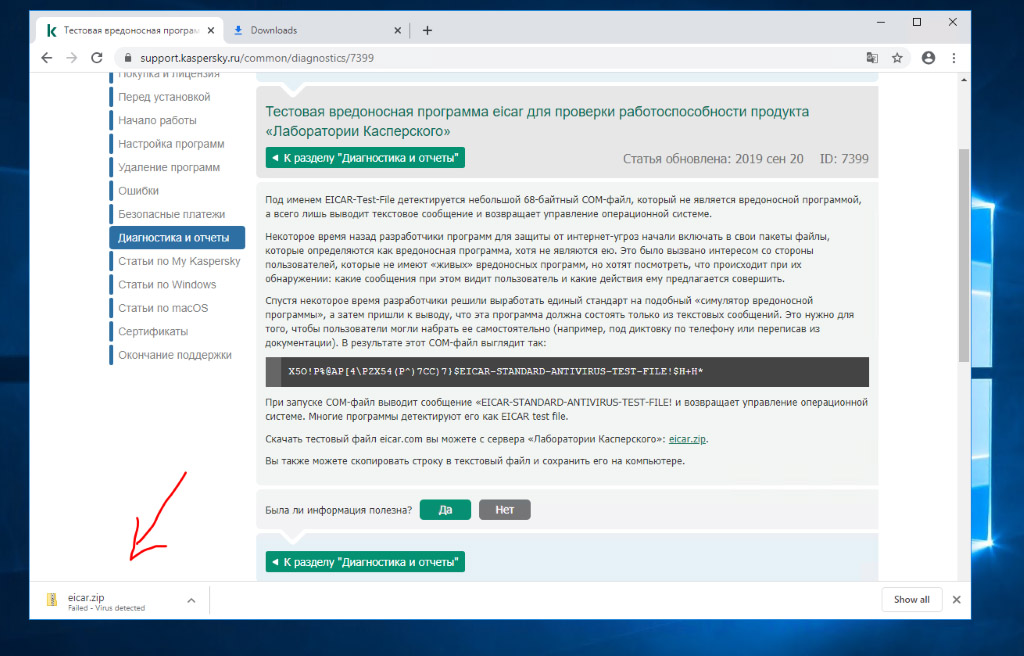
Task: Click the article title heading text
Action: click(x=537, y=121)
